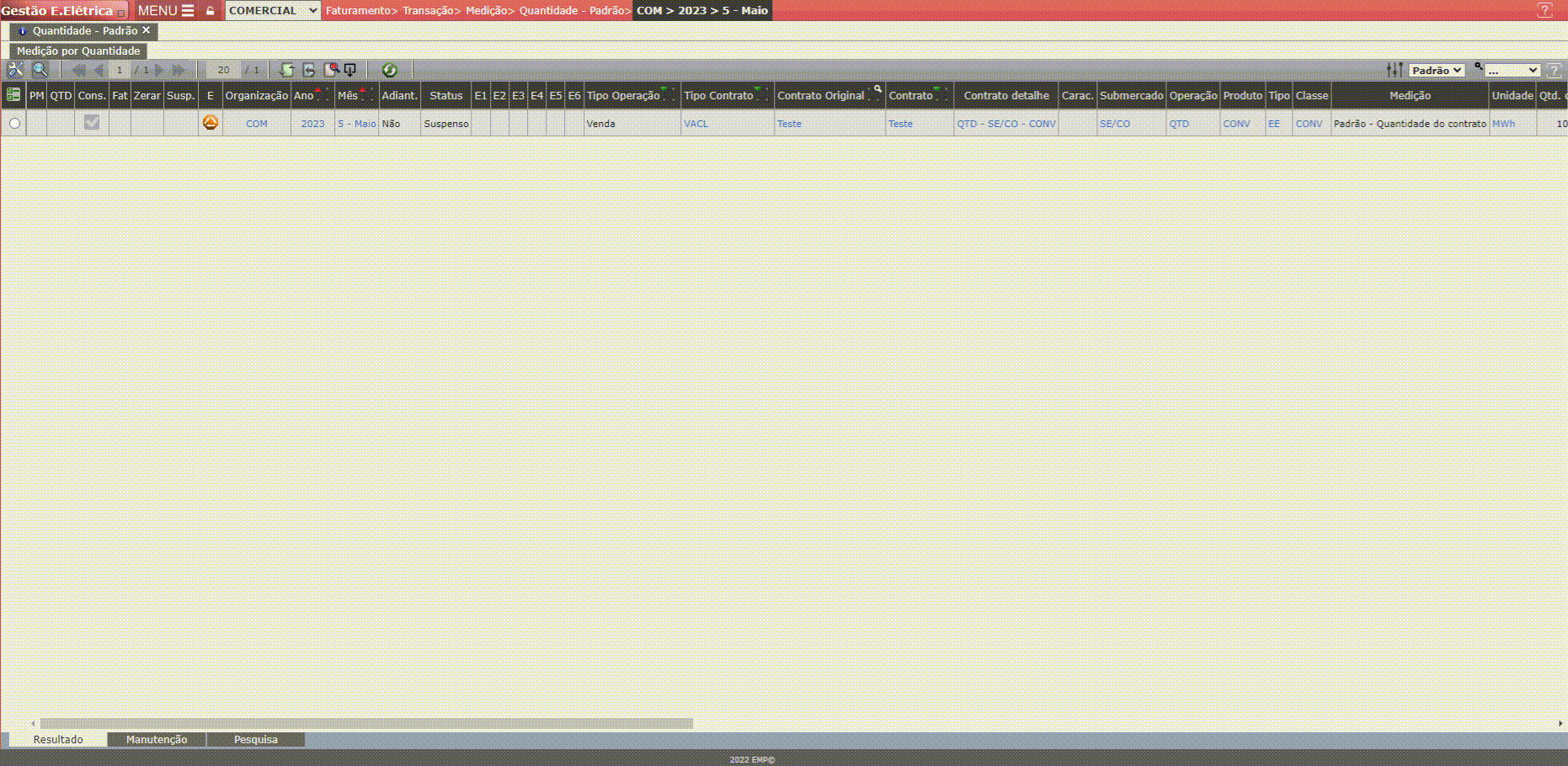Click the orange warning icon in column E

pos(211,123)
